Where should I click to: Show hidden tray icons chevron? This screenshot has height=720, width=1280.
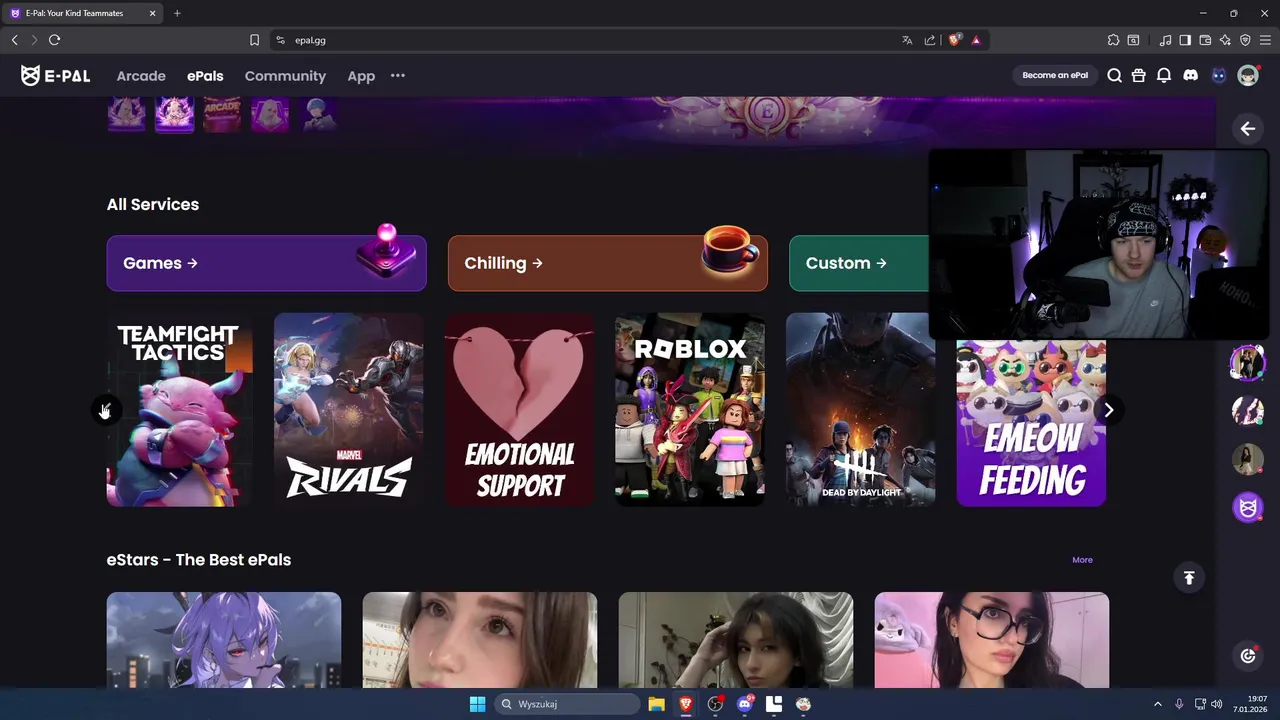click(x=1158, y=704)
